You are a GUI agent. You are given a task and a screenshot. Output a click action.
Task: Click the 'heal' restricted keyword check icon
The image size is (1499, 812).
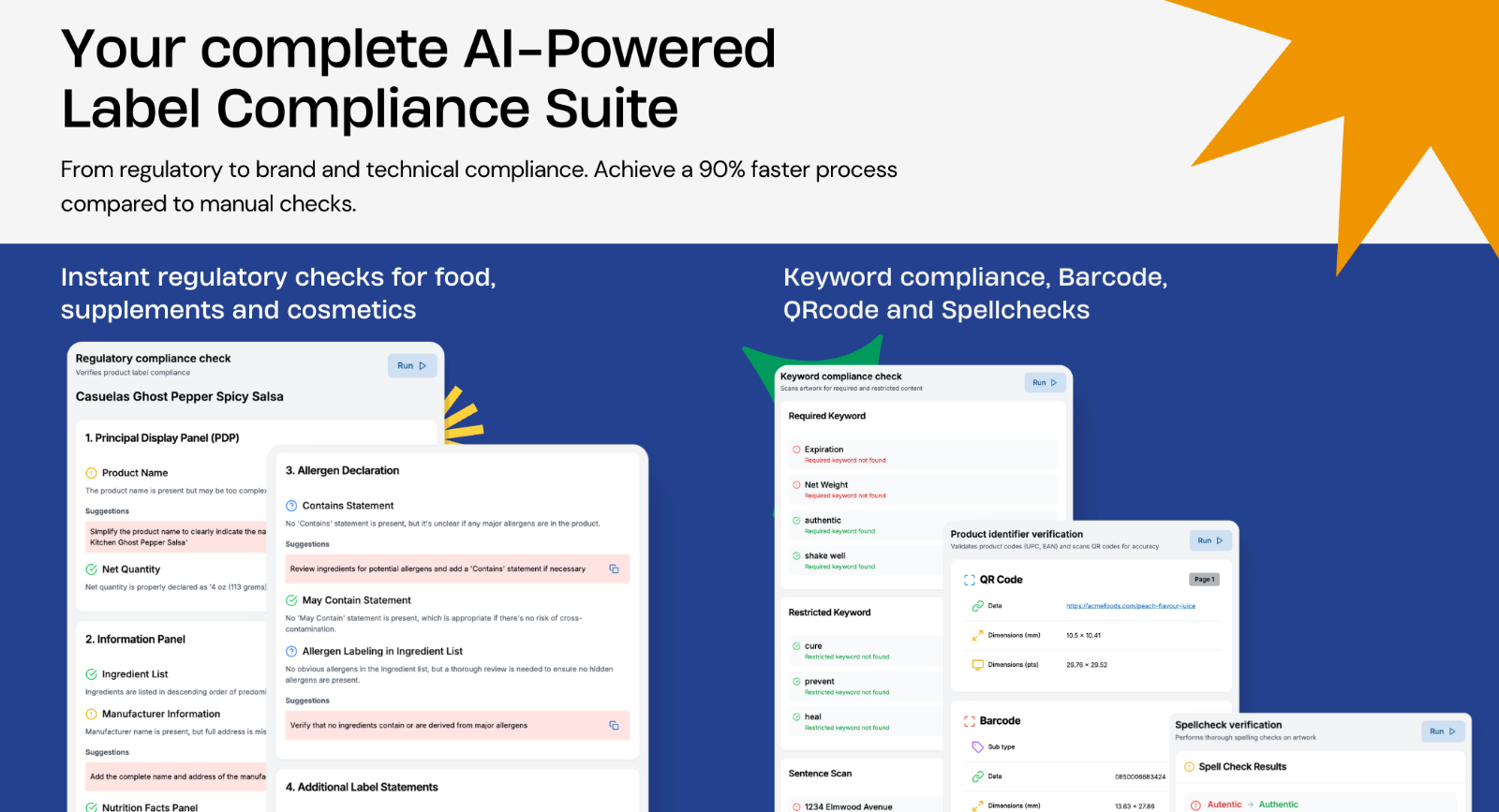796,717
